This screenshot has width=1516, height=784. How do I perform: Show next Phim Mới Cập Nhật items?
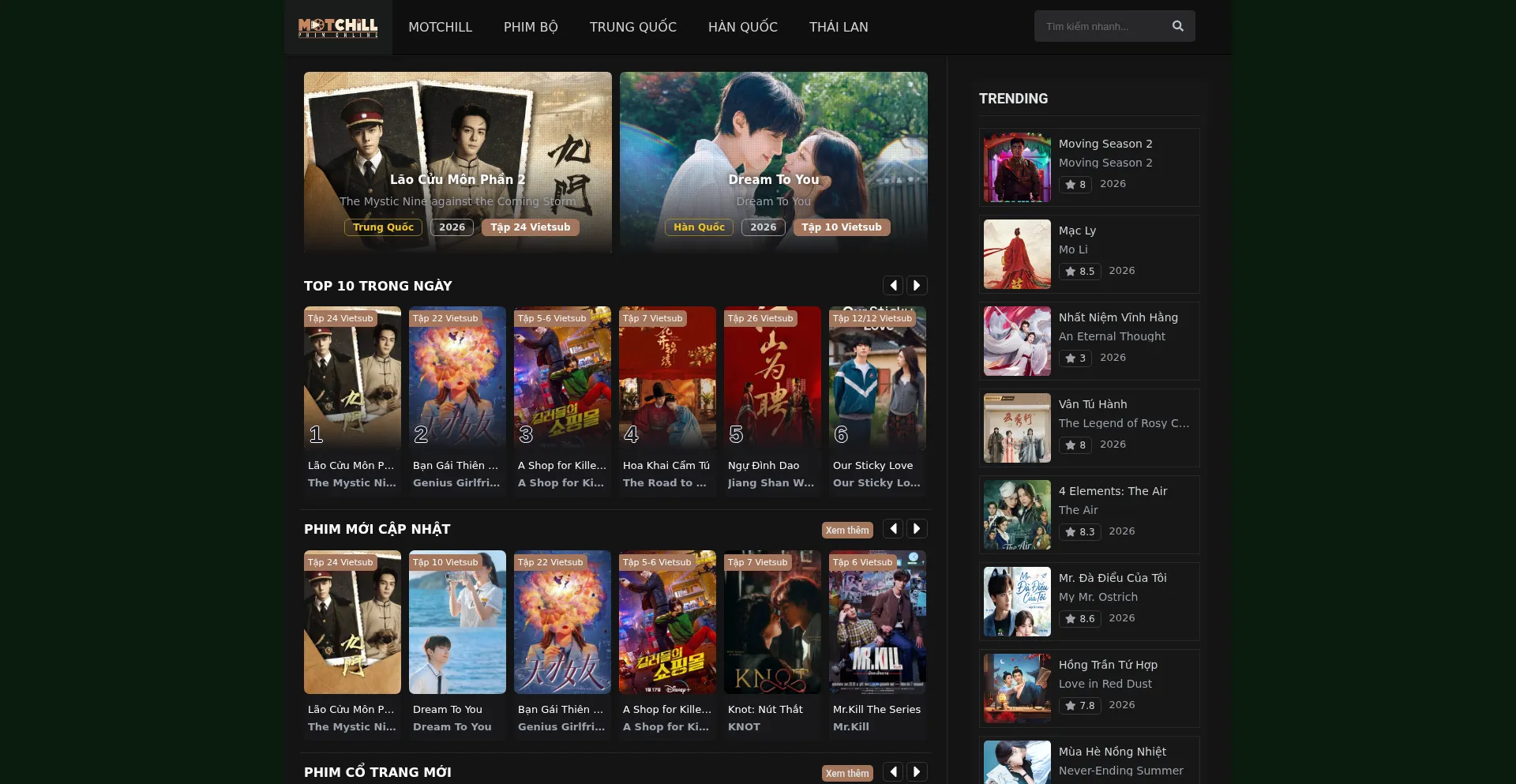click(x=917, y=529)
